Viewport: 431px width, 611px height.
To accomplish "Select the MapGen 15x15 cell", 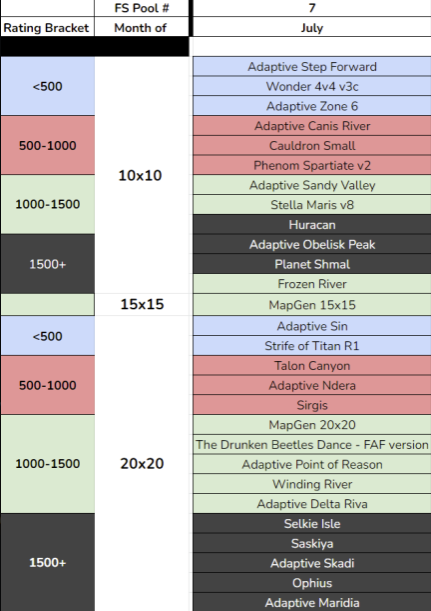I will (312, 305).
